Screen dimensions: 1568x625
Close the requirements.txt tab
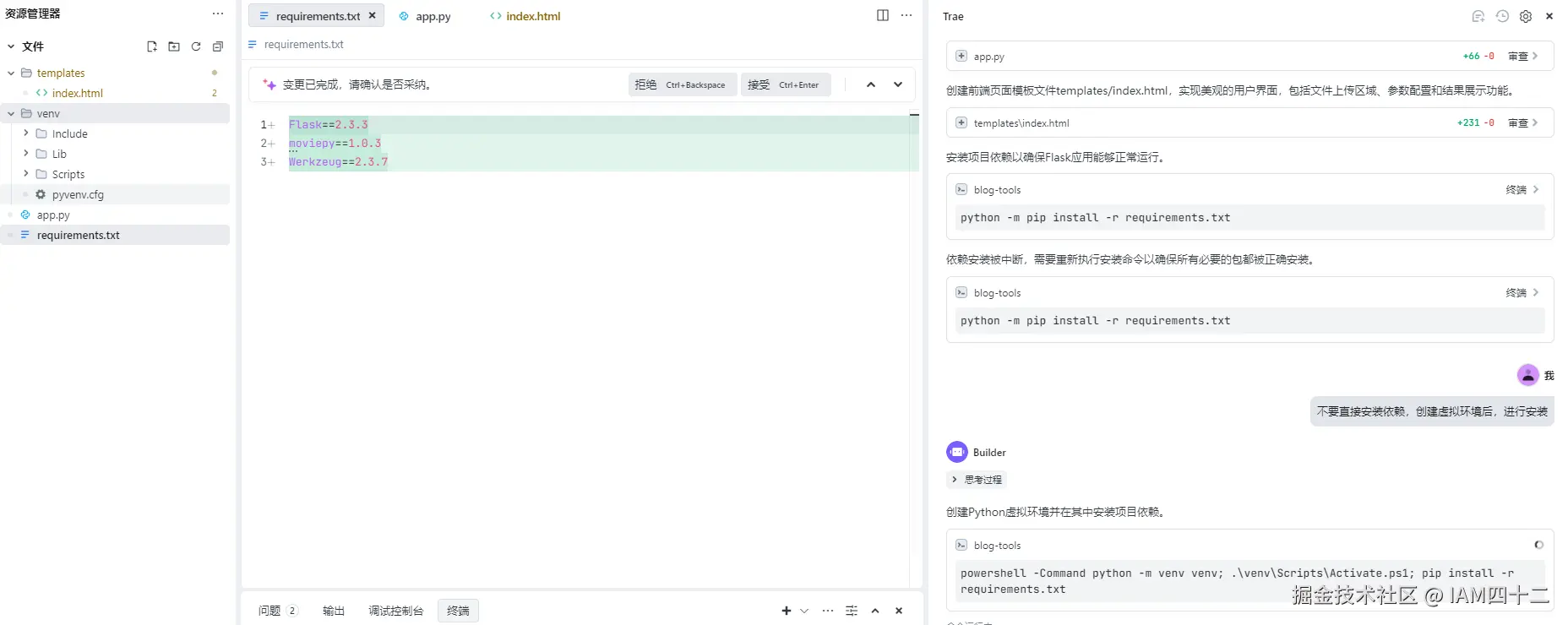[x=372, y=16]
